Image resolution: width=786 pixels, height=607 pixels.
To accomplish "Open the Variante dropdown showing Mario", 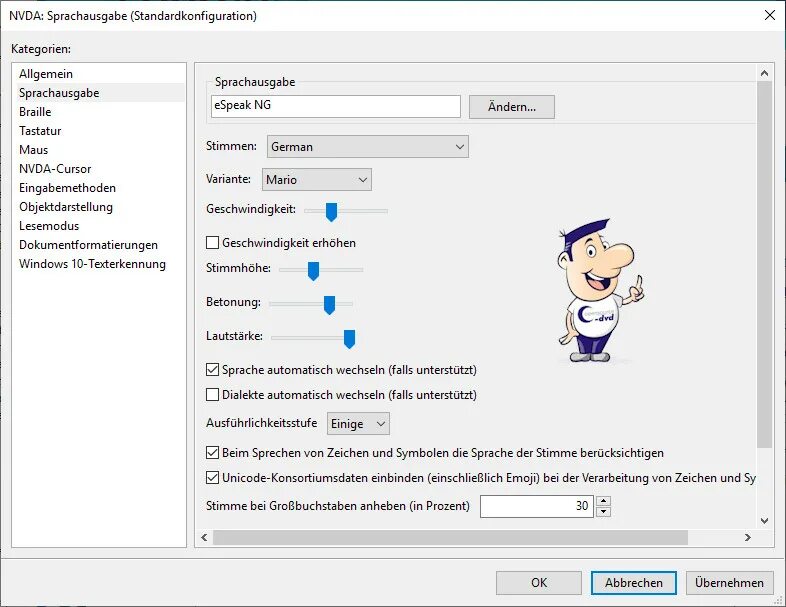I will (x=317, y=179).
